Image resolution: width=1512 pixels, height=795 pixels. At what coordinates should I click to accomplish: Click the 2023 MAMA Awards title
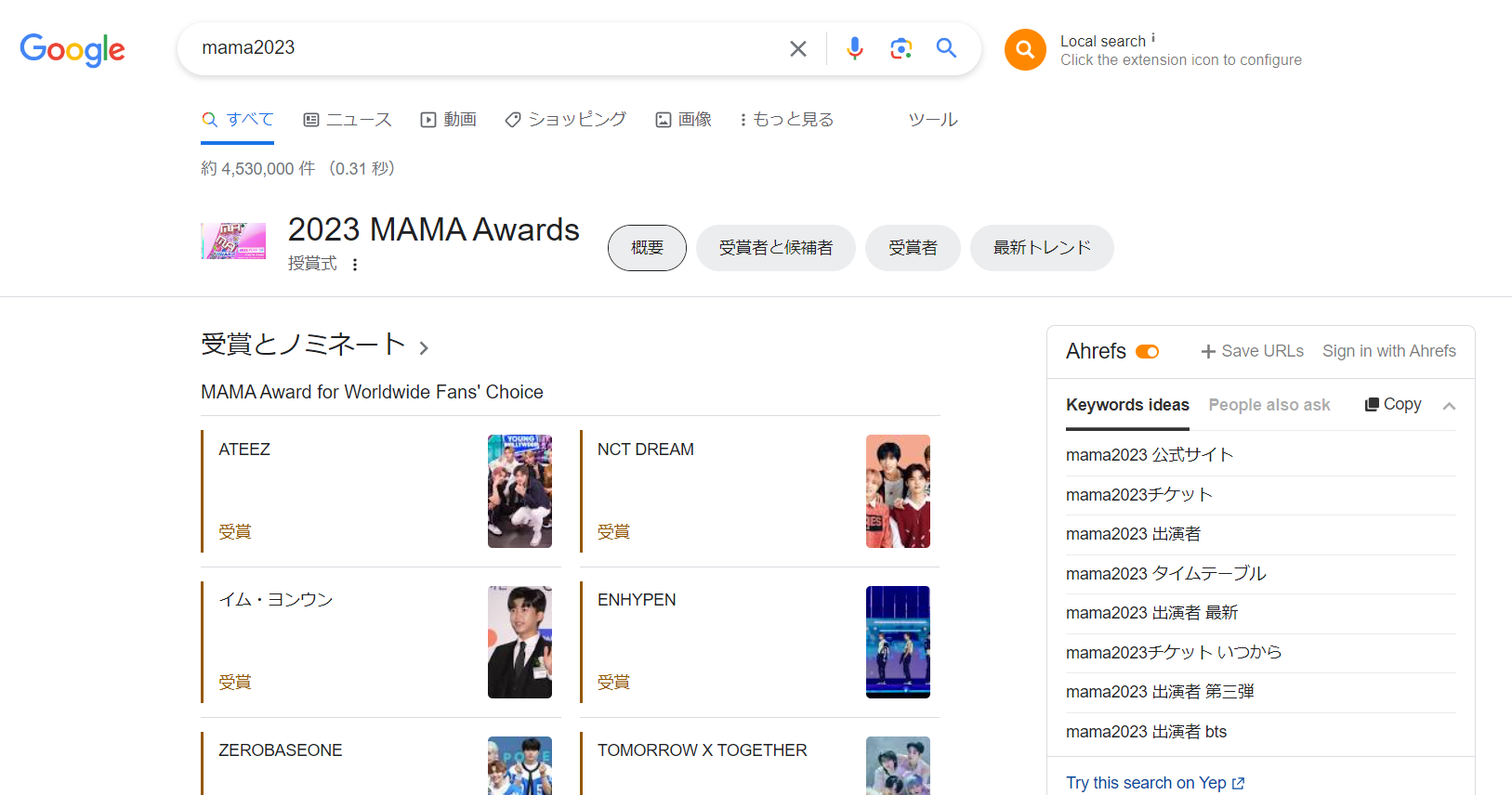434,229
